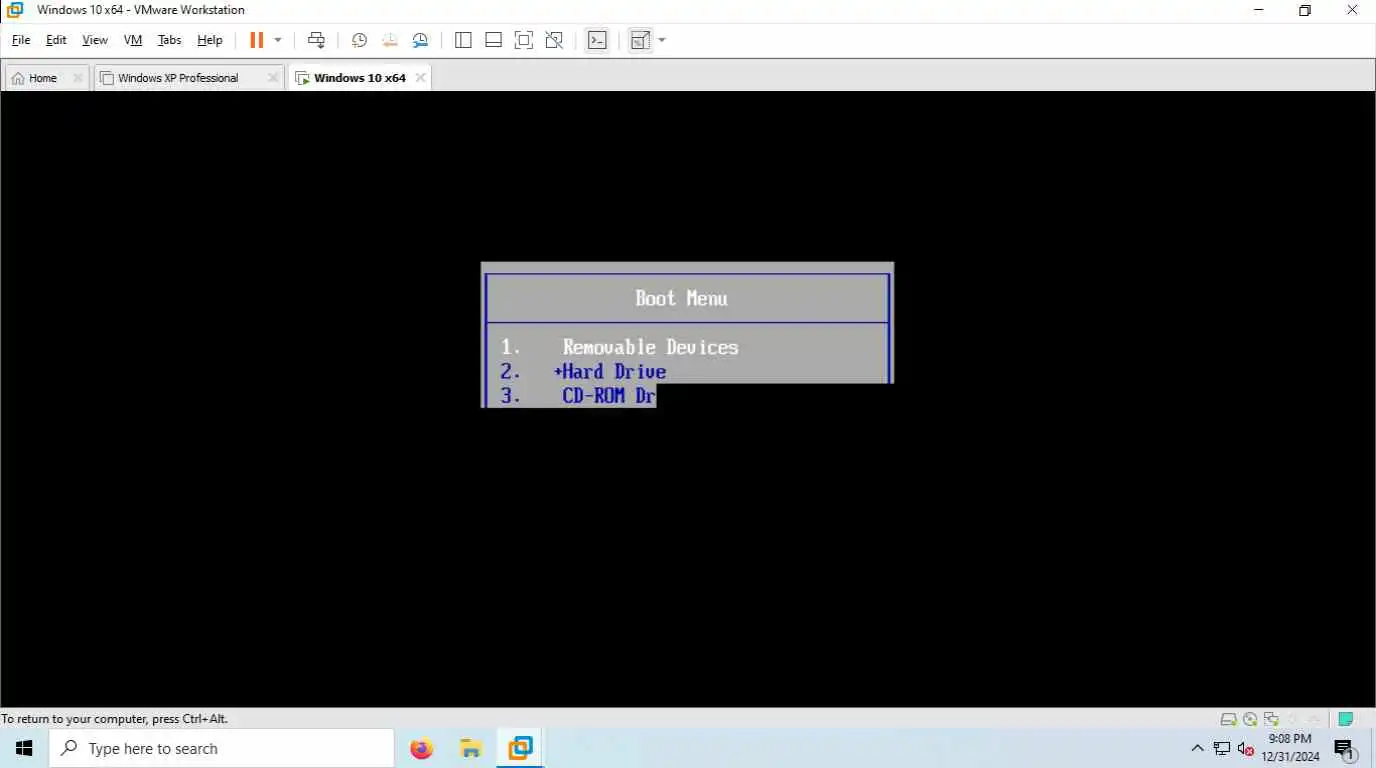1376x768 pixels.
Task: Pause the virtual machine with the orange button
Action: (256, 40)
